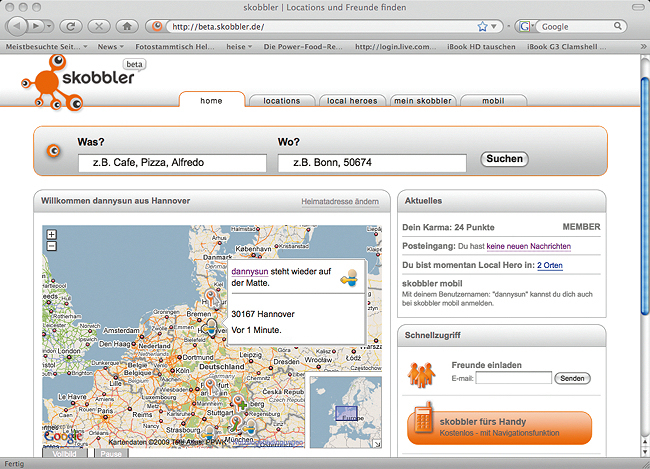
Task: Click the Was? search field
Action: pos(172,163)
